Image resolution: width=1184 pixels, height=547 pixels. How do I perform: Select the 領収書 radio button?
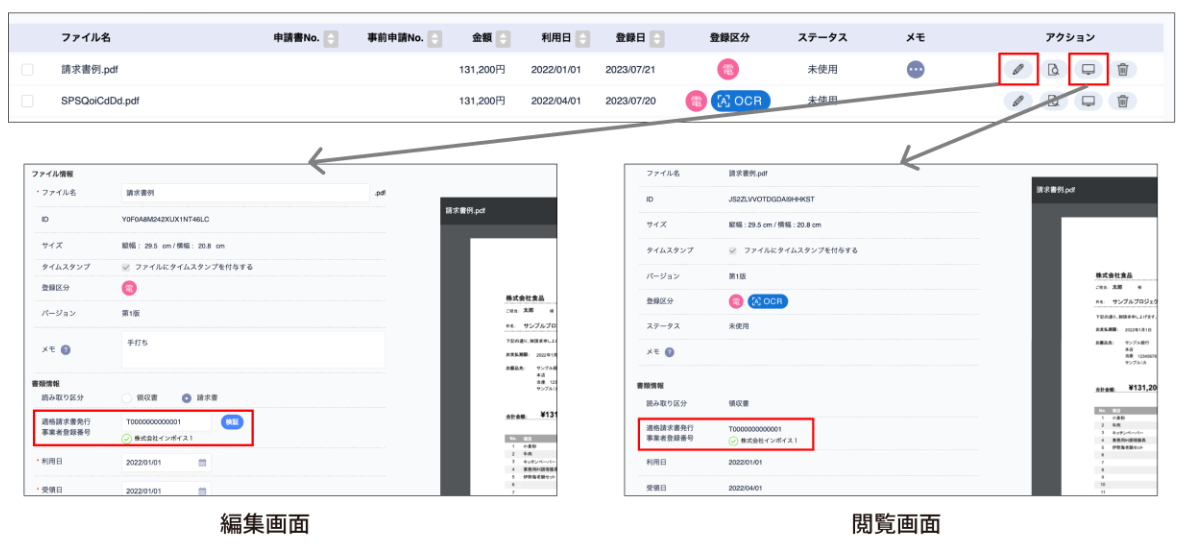[x=127, y=397]
